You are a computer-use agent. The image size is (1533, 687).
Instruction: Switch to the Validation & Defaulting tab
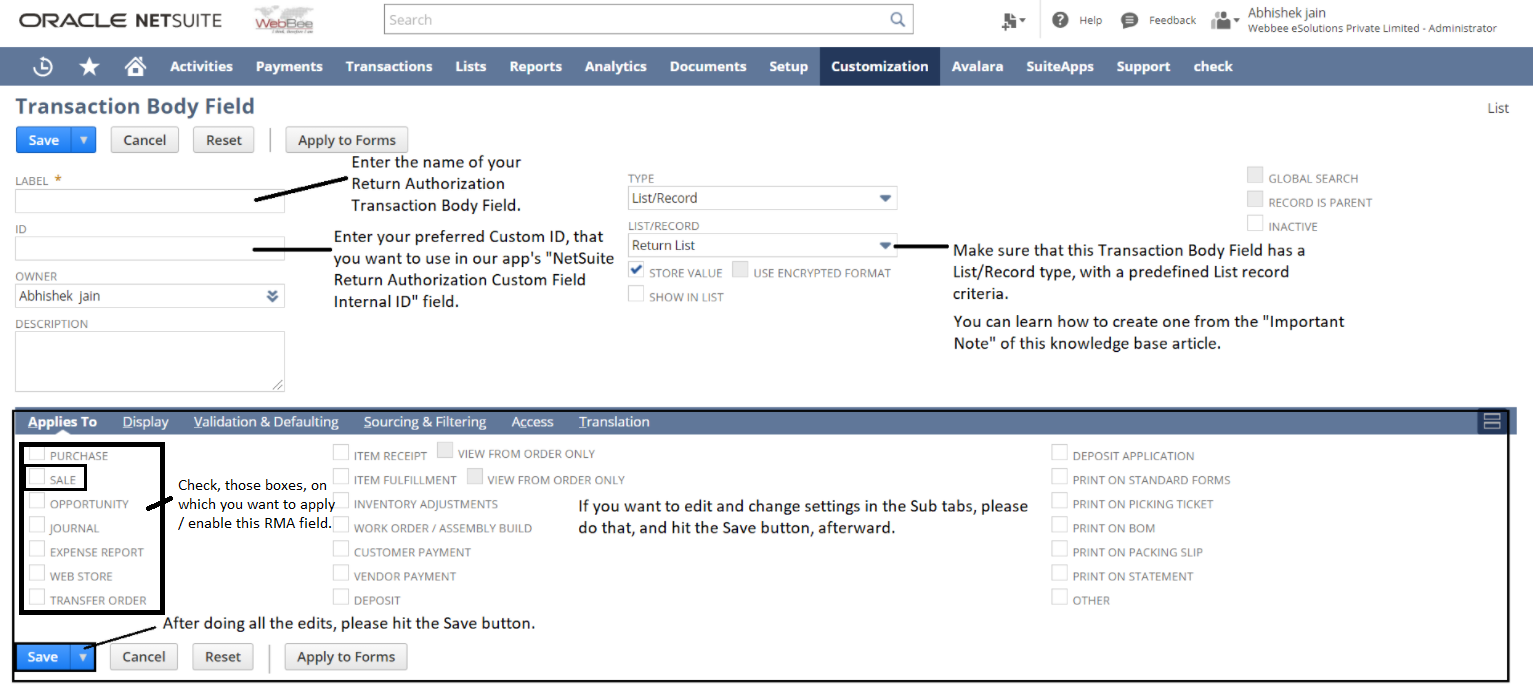[266, 422]
